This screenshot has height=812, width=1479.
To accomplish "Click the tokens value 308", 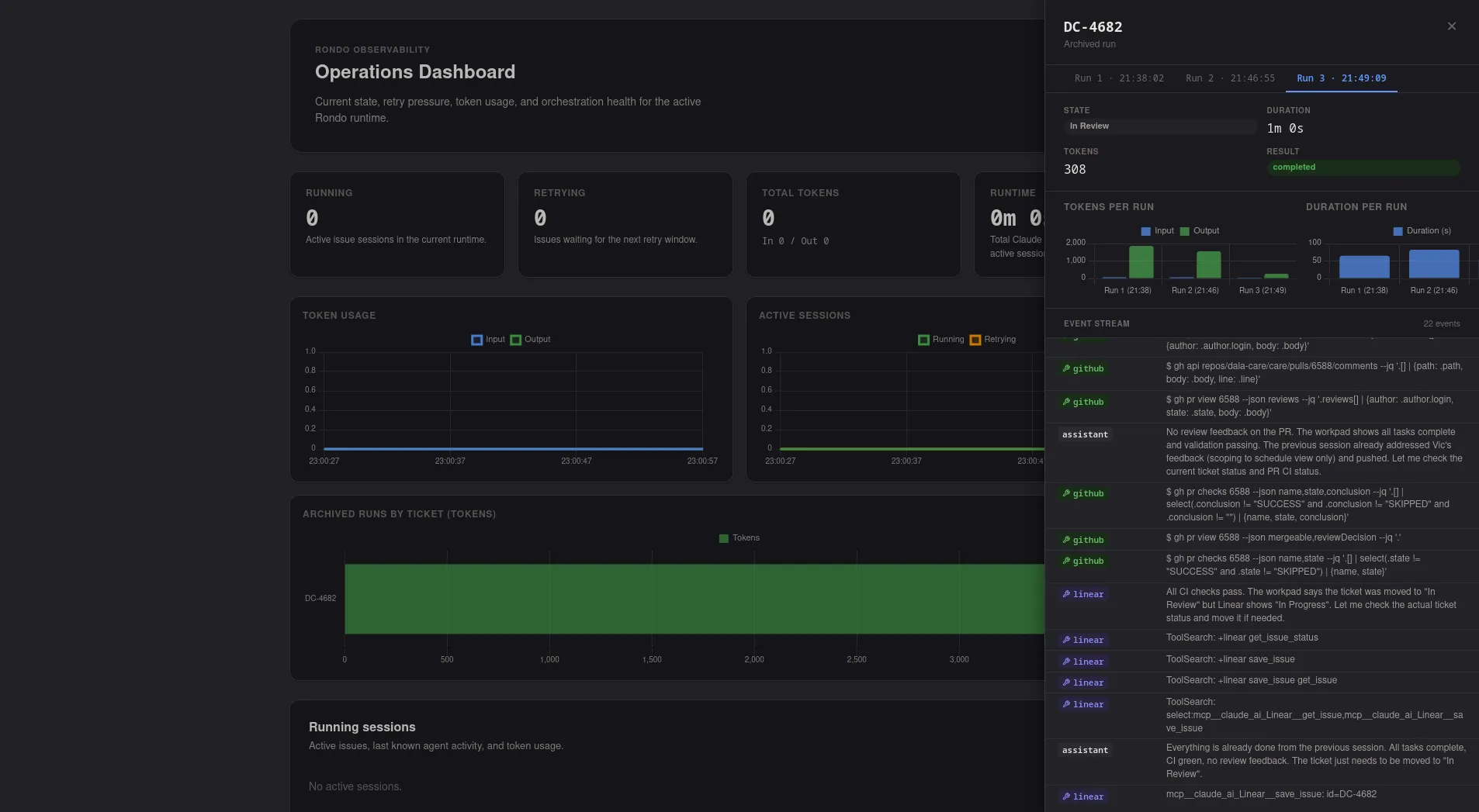I will (x=1075, y=170).
